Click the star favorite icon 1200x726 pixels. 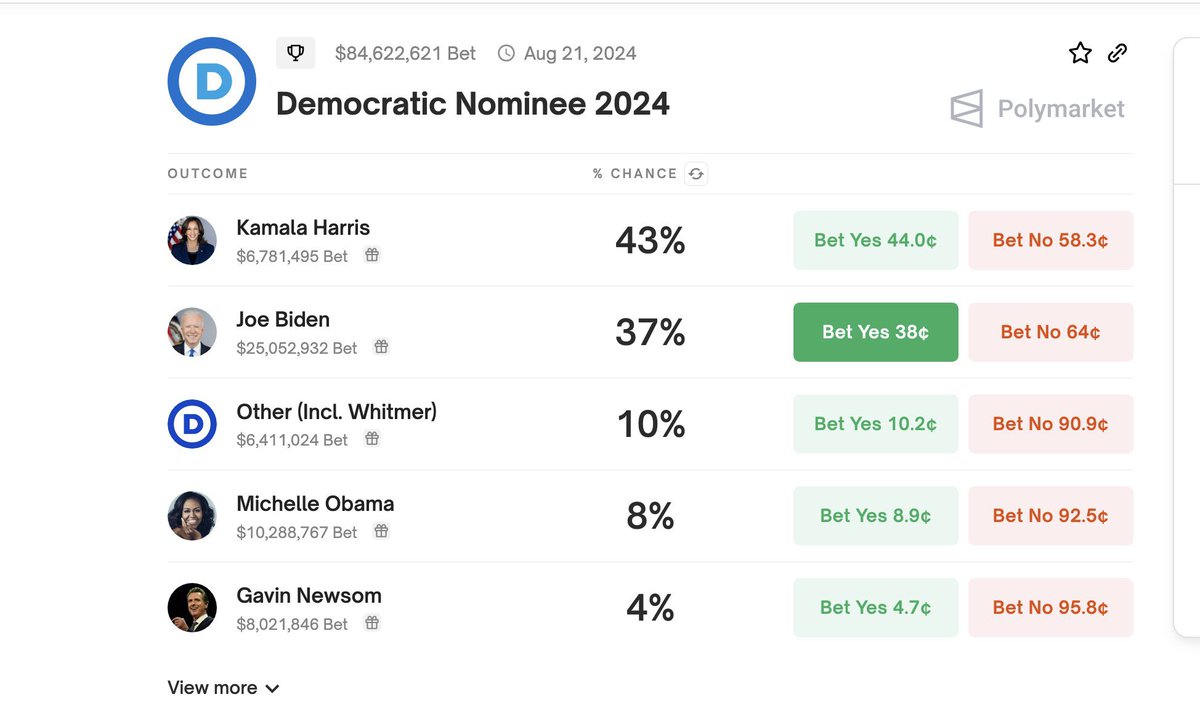click(x=1080, y=54)
